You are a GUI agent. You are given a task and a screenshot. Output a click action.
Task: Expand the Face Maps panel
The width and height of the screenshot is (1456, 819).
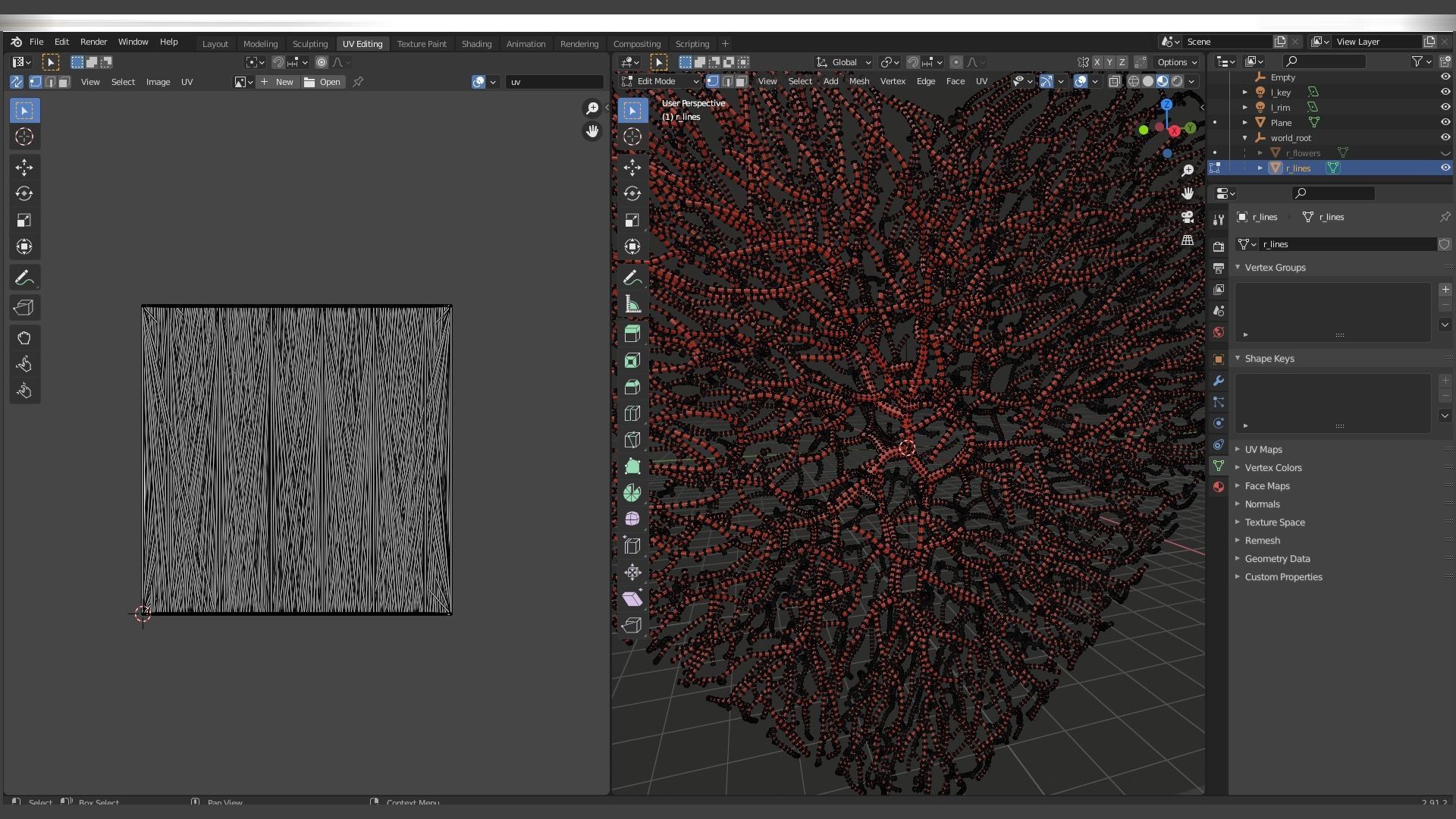coord(1267,486)
